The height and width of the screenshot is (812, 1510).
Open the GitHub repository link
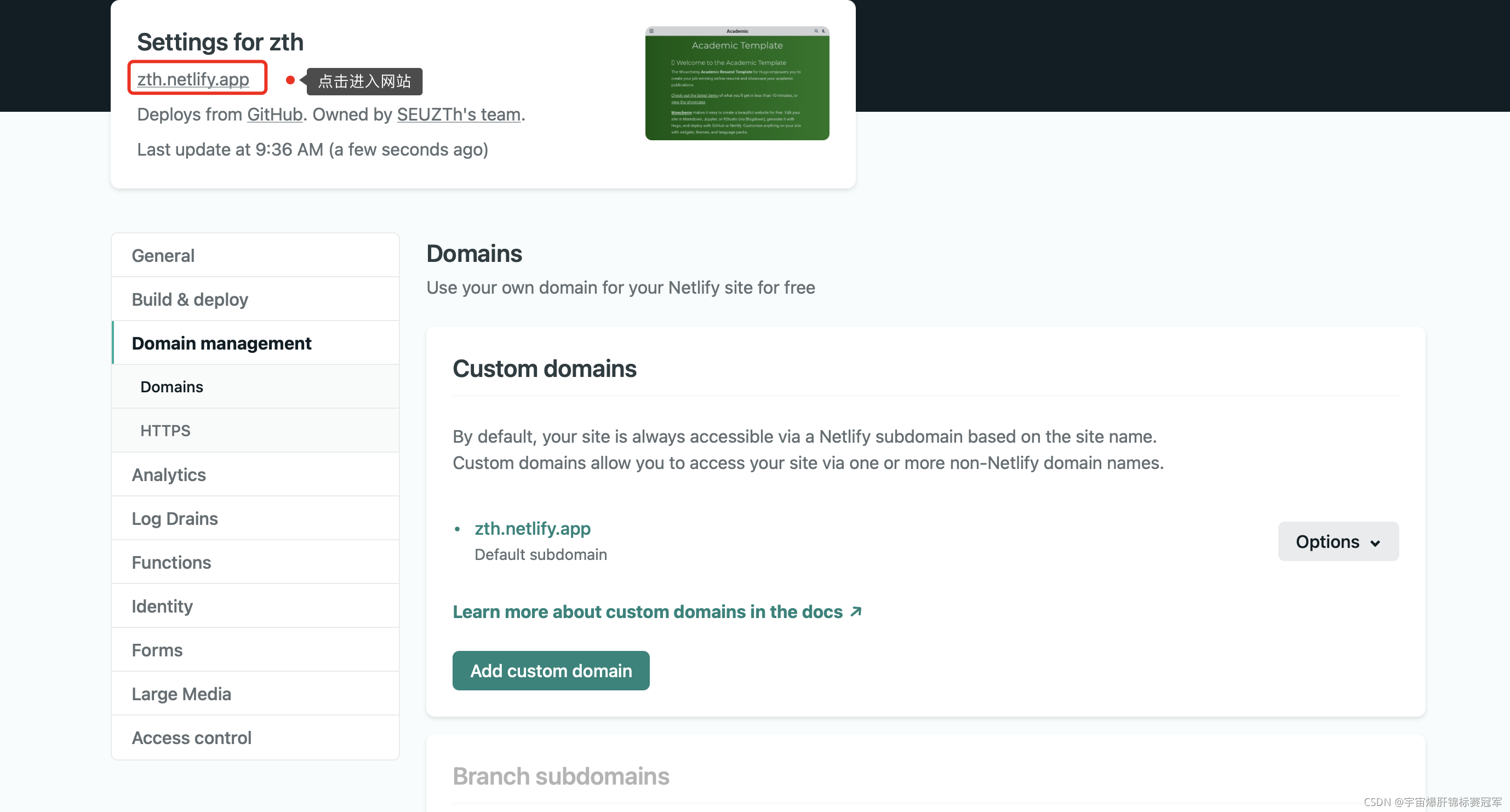tap(274, 115)
